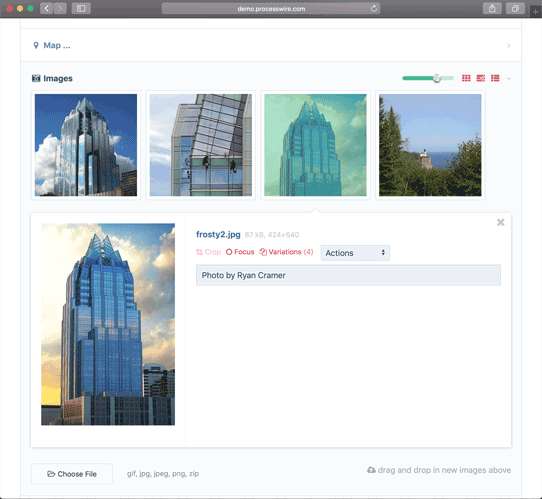
Task: Click the image description text field
Action: [x=348, y=275]
